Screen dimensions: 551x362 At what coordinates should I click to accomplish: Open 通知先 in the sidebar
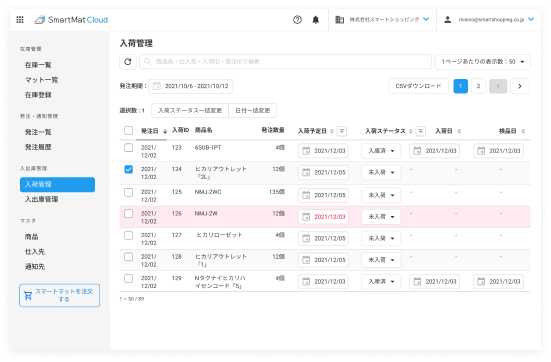click(35, 267)
